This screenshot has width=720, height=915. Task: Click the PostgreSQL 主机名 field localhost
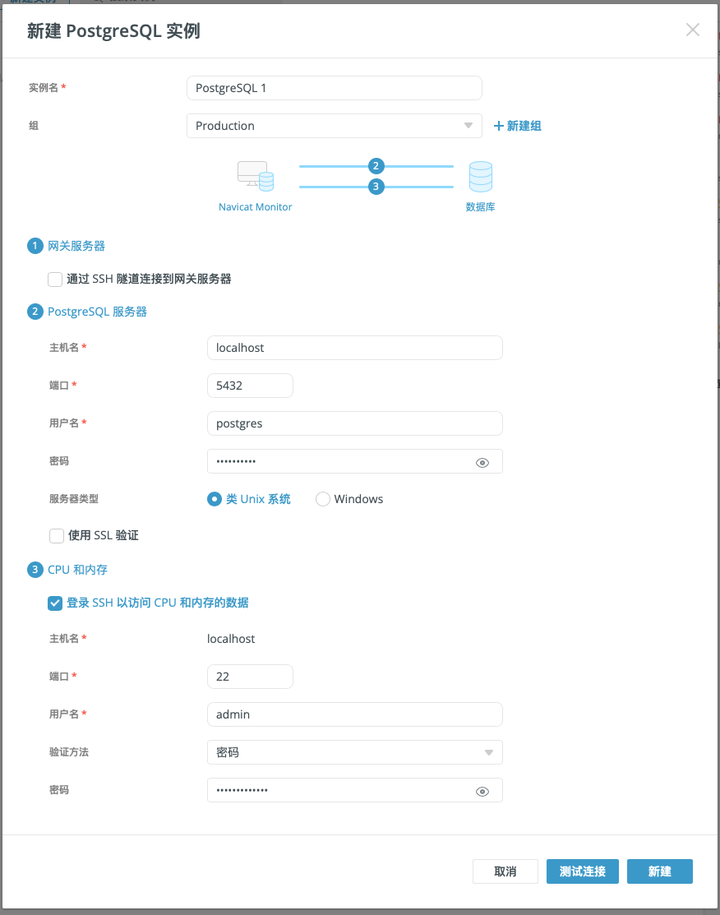[x=355, y=348]
